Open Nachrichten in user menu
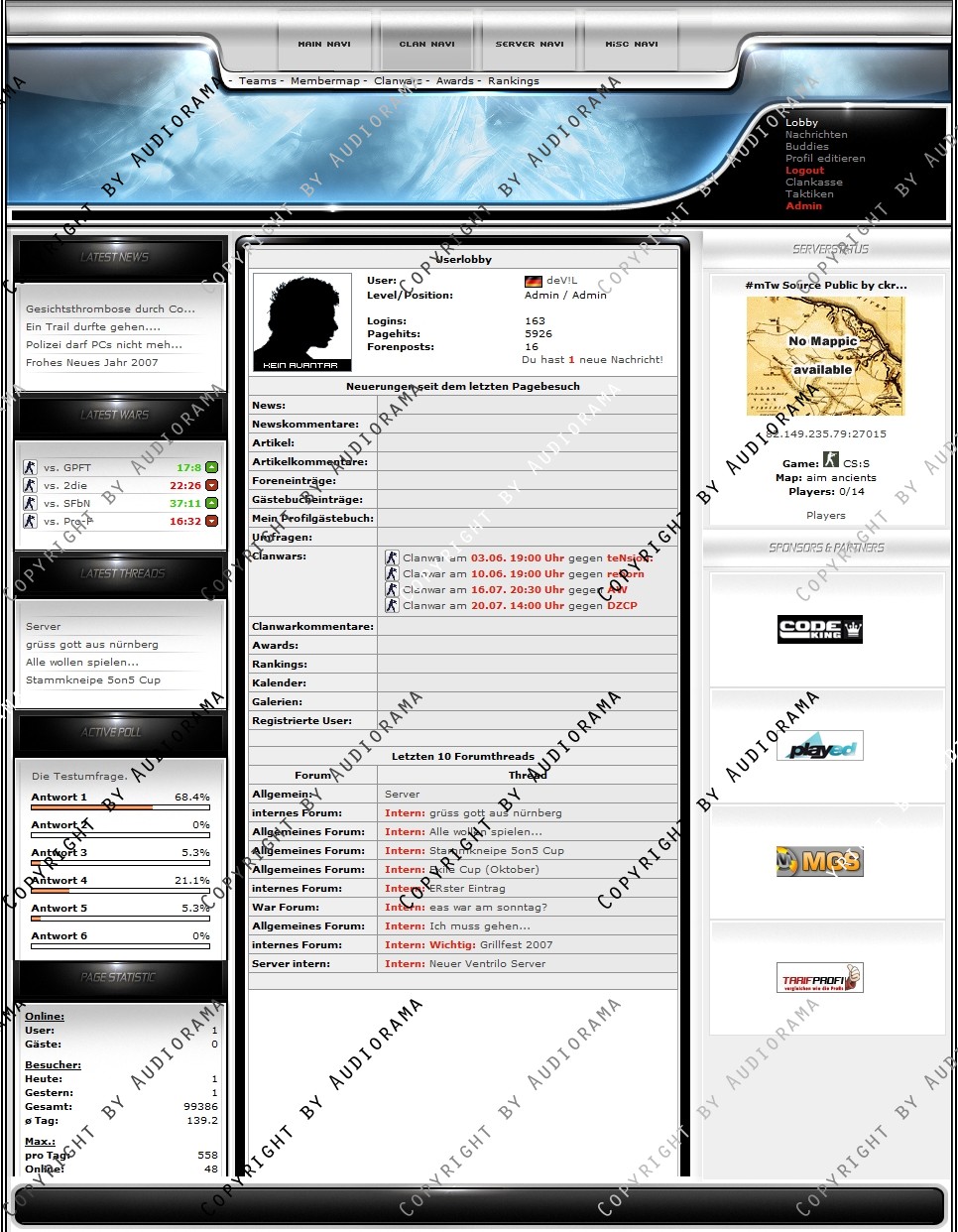 (816, 135)
